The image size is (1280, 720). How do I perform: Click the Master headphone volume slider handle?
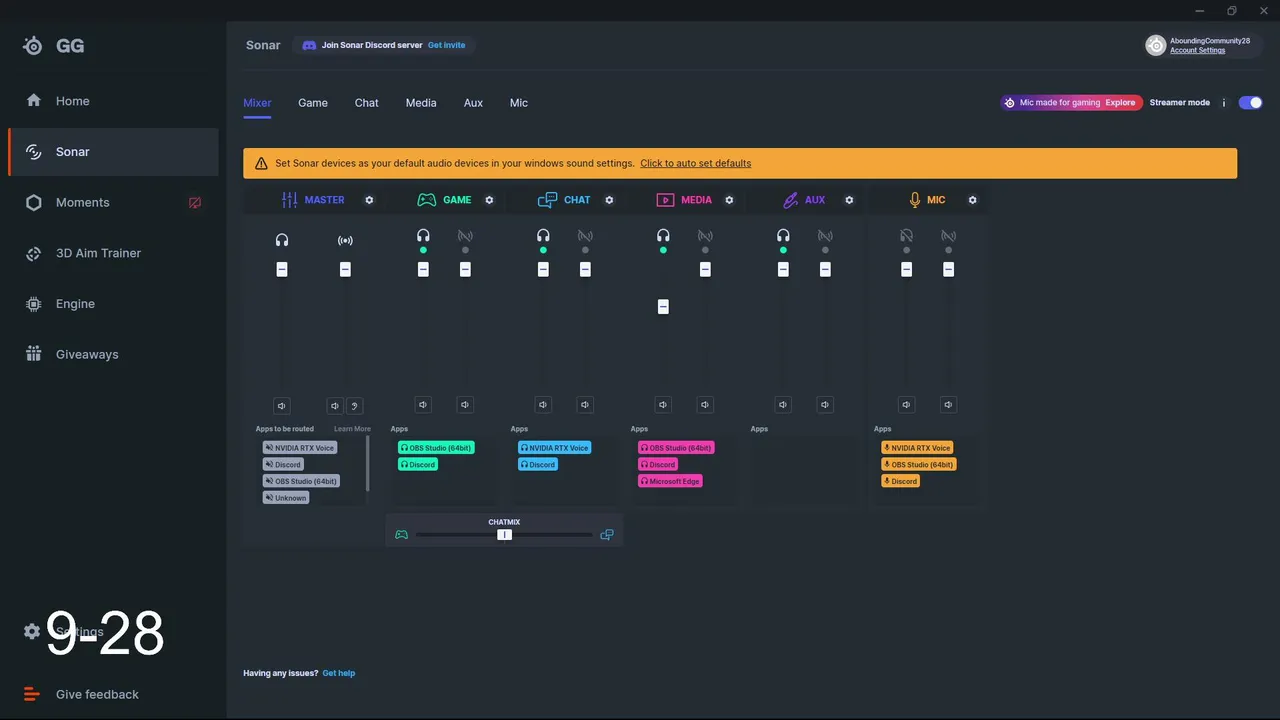click(x=282, y=269)
